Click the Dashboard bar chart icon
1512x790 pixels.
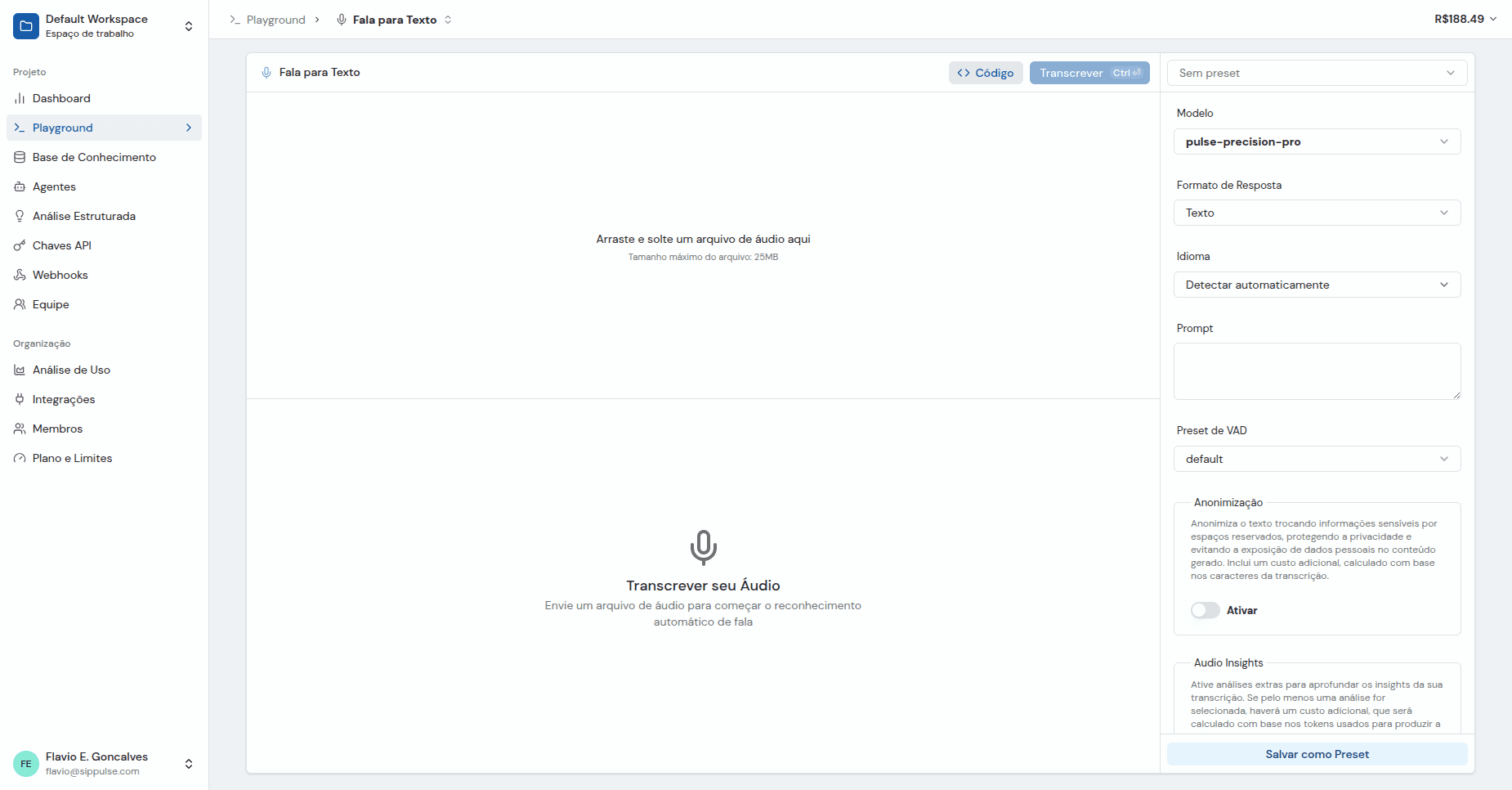coord(20,98)
